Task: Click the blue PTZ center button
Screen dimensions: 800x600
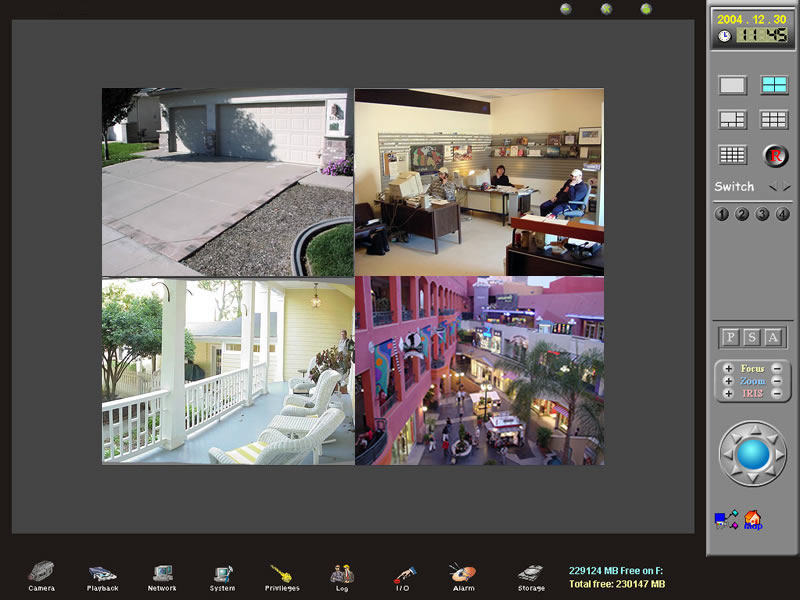Action: [x=753, y=454]
